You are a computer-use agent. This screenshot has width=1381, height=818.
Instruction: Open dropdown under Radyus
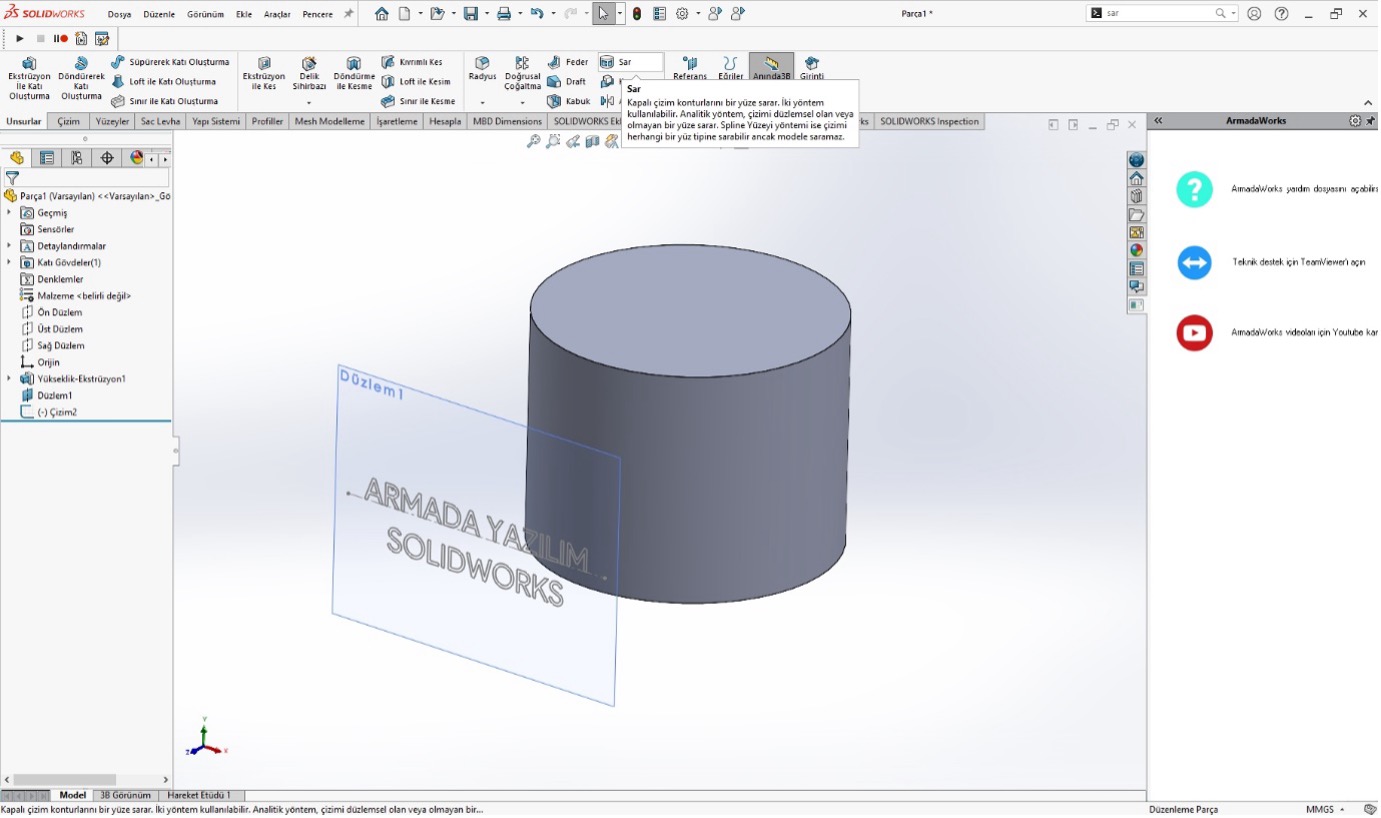[x=482, y=103]
